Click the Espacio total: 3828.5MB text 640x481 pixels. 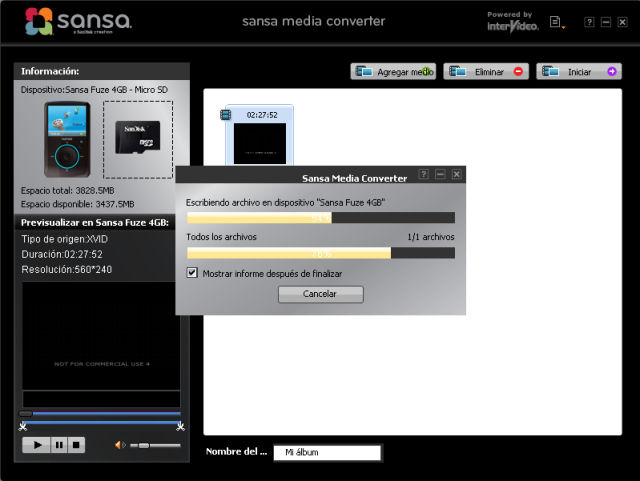click(68, 190)
